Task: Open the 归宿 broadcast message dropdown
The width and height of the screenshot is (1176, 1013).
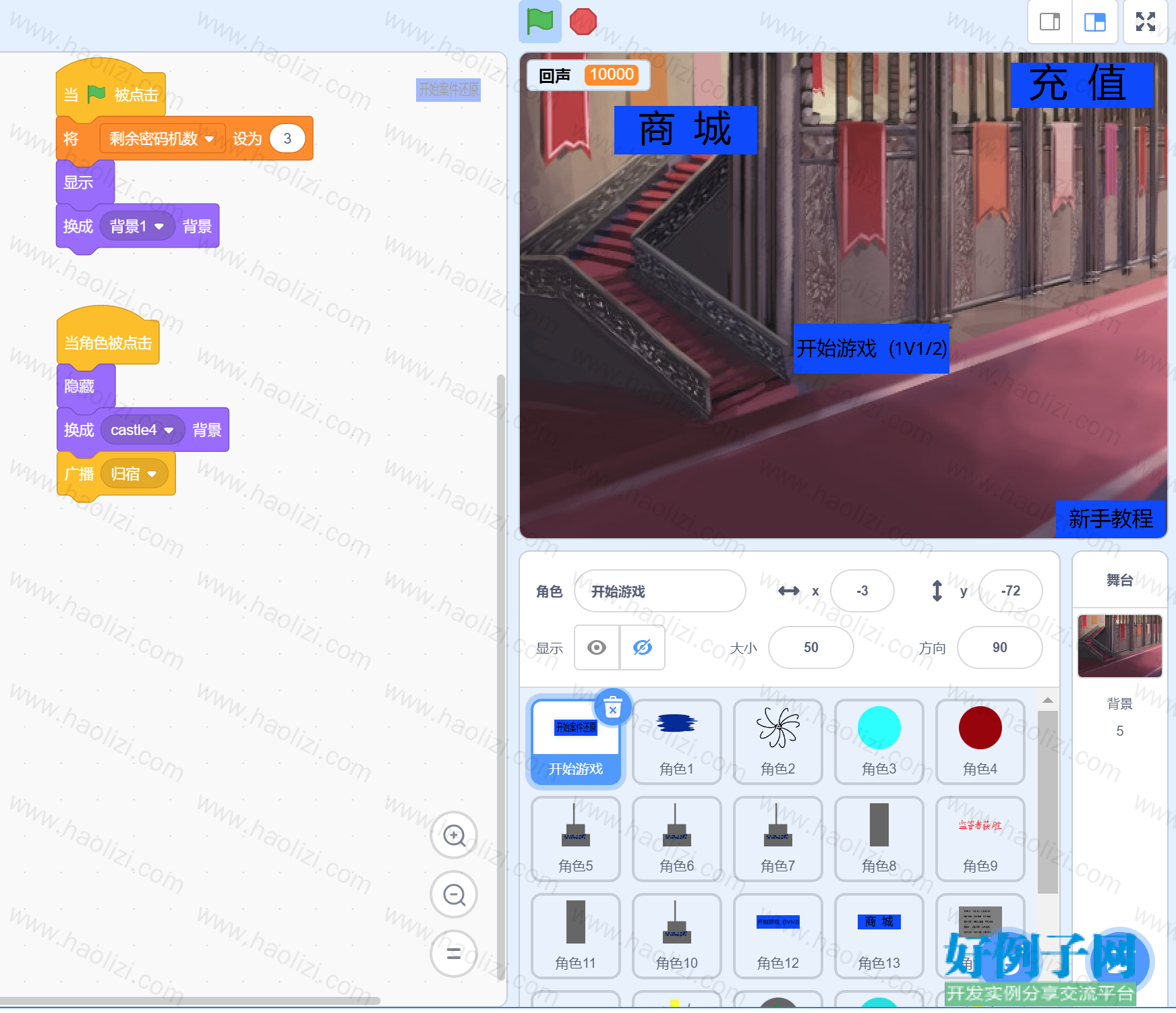Action: point(134,474)
